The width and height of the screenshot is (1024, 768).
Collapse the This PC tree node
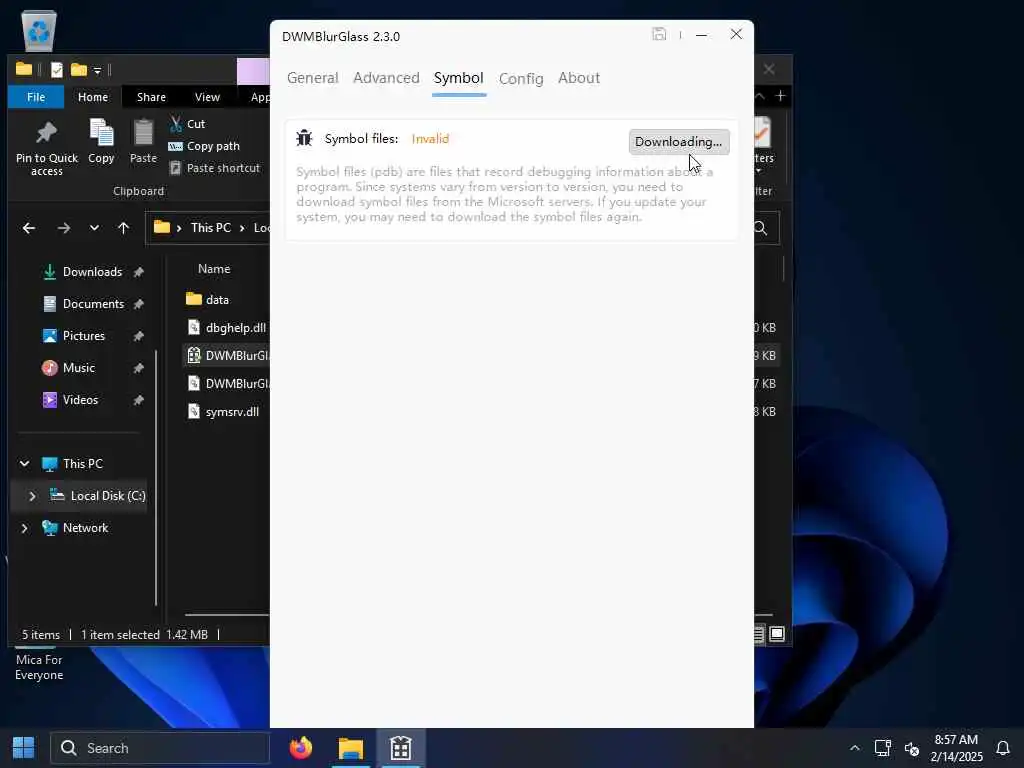pos(25,464)
